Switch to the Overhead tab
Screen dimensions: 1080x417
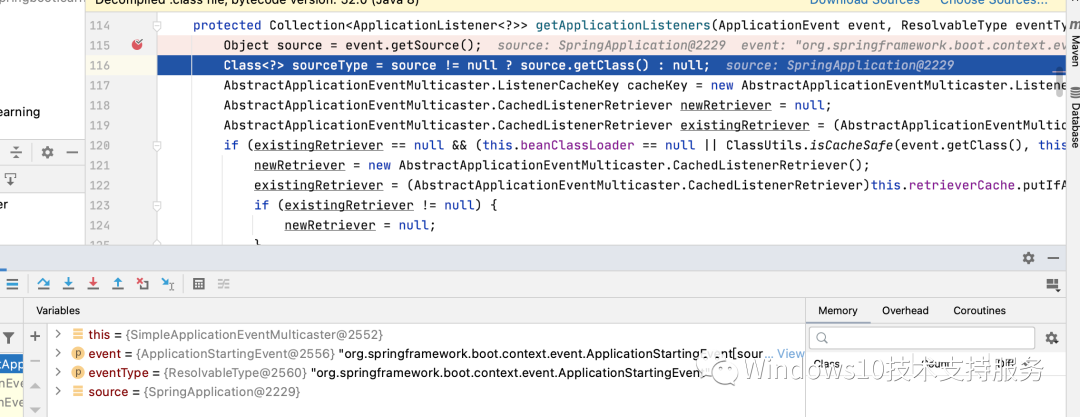[x=905, y=310]
